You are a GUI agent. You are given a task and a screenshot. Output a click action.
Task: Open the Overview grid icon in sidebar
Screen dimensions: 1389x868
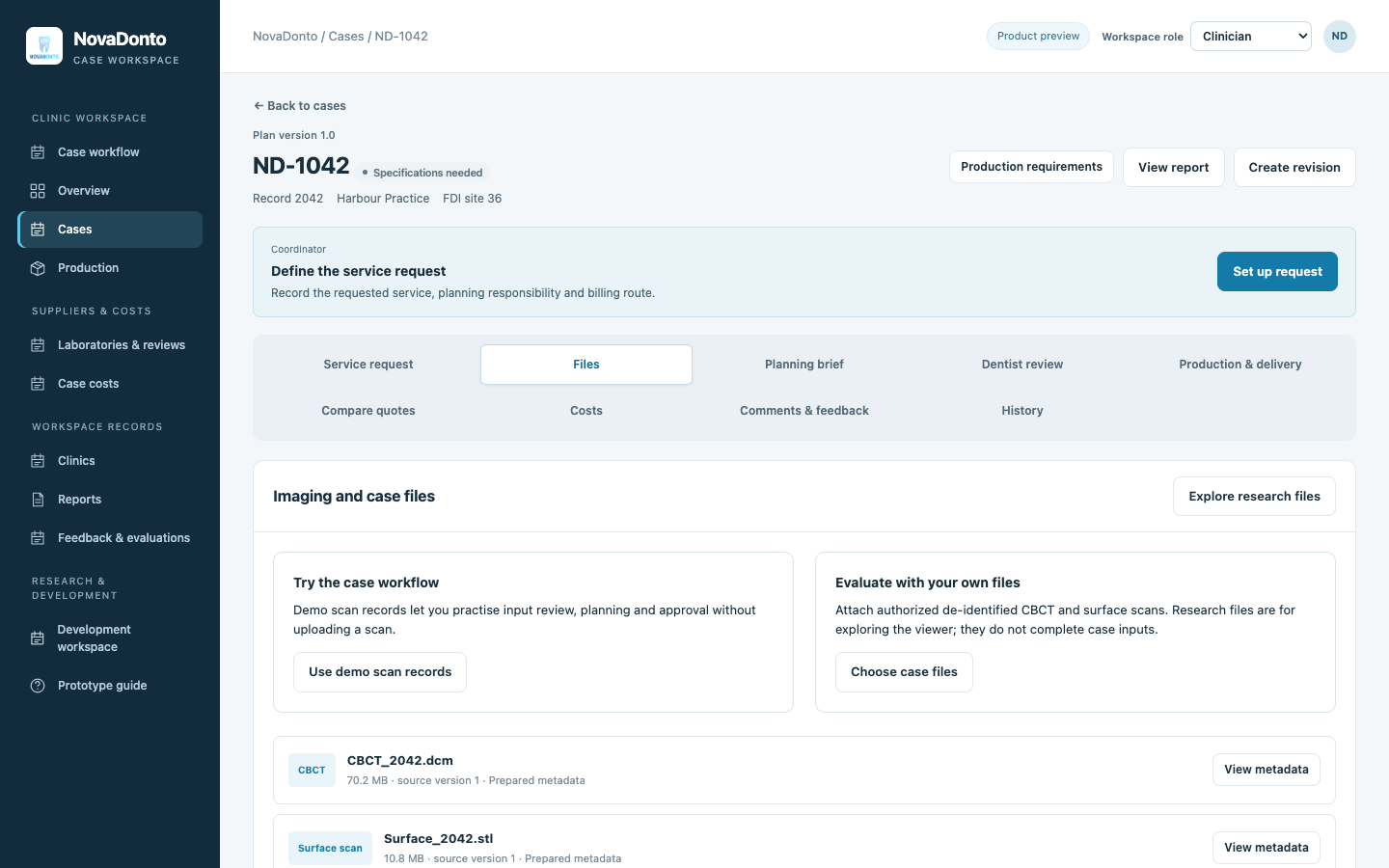coord(38,191)
